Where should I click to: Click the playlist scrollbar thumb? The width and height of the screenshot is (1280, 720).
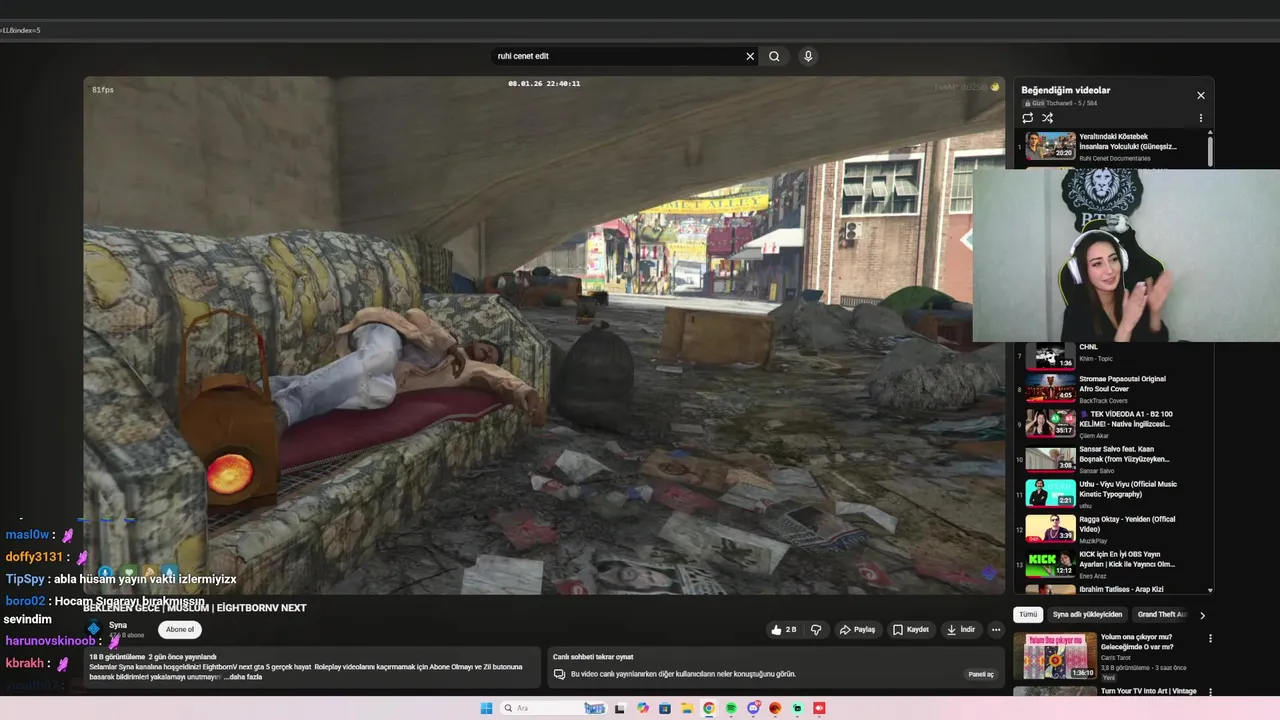1210,151
